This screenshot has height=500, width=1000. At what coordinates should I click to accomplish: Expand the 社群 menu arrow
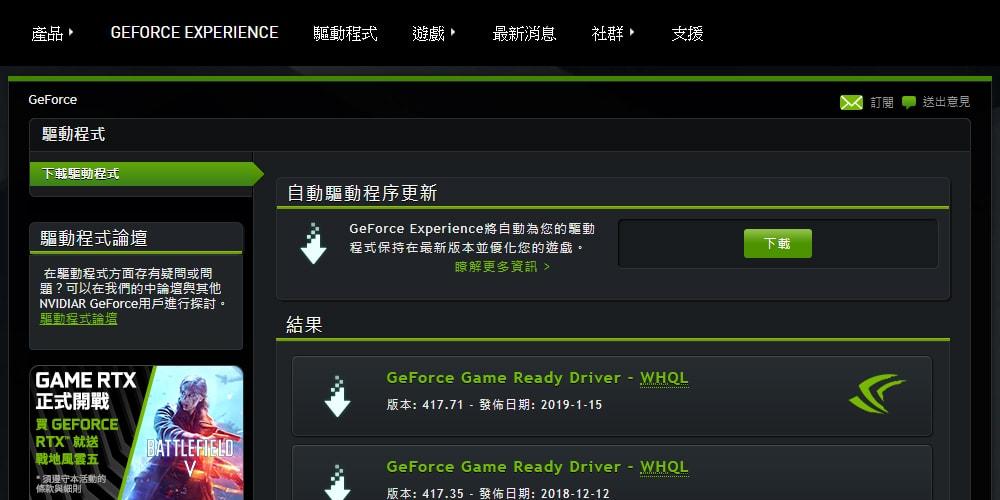631,32
